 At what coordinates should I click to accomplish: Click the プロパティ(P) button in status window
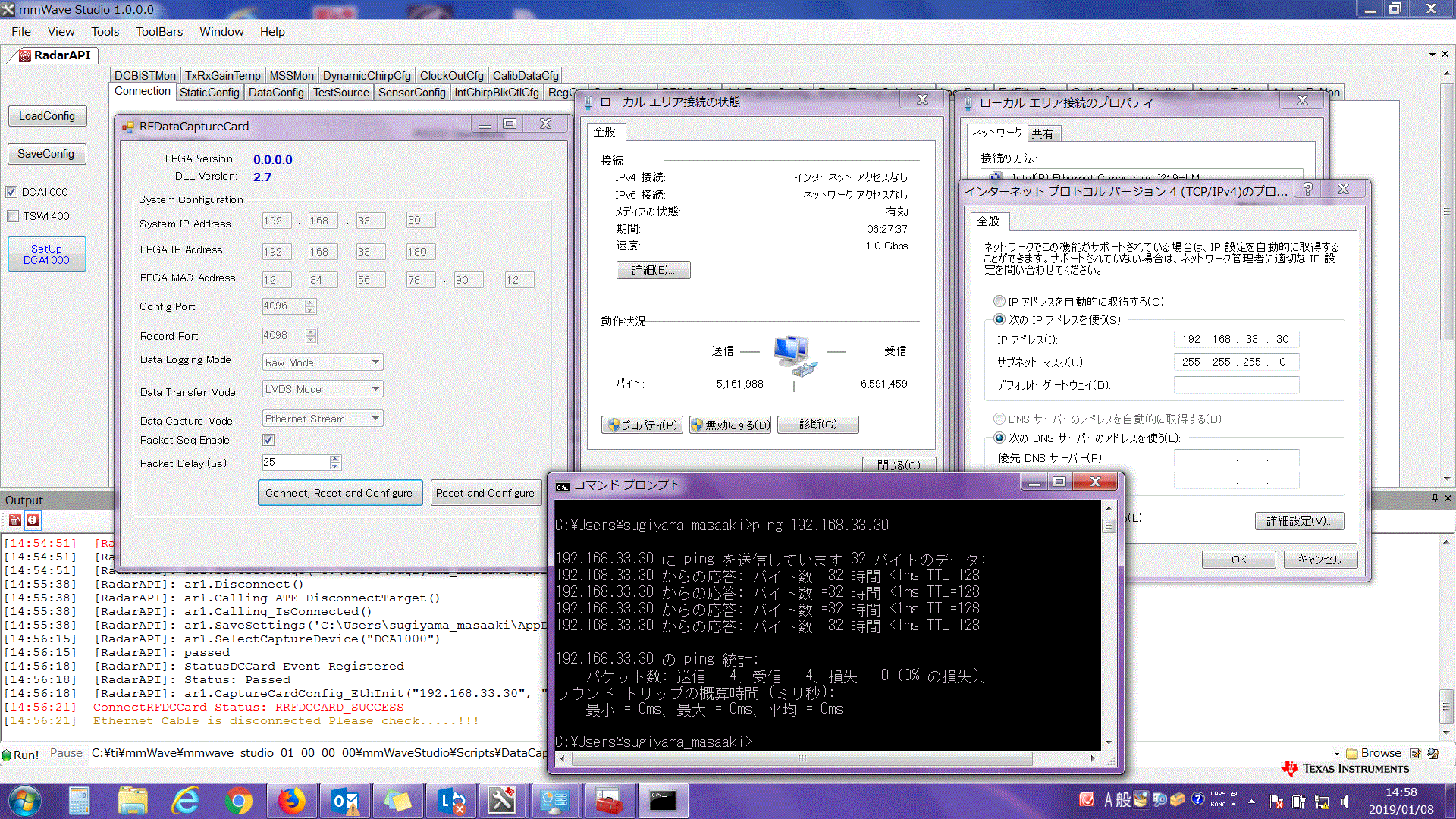(642, 425)
